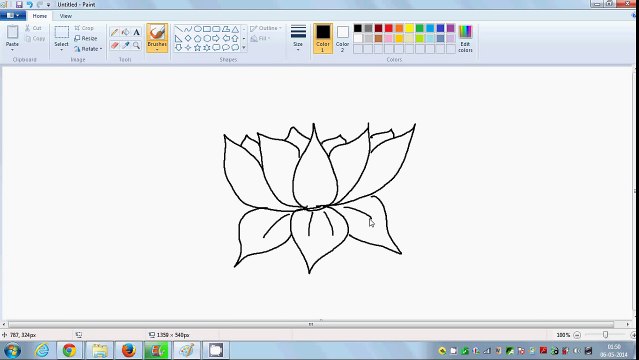This screenshot has height=360, width=639.
Task: Click the horizontal scrollbar of the canvas
Action: tap(311, 325)
